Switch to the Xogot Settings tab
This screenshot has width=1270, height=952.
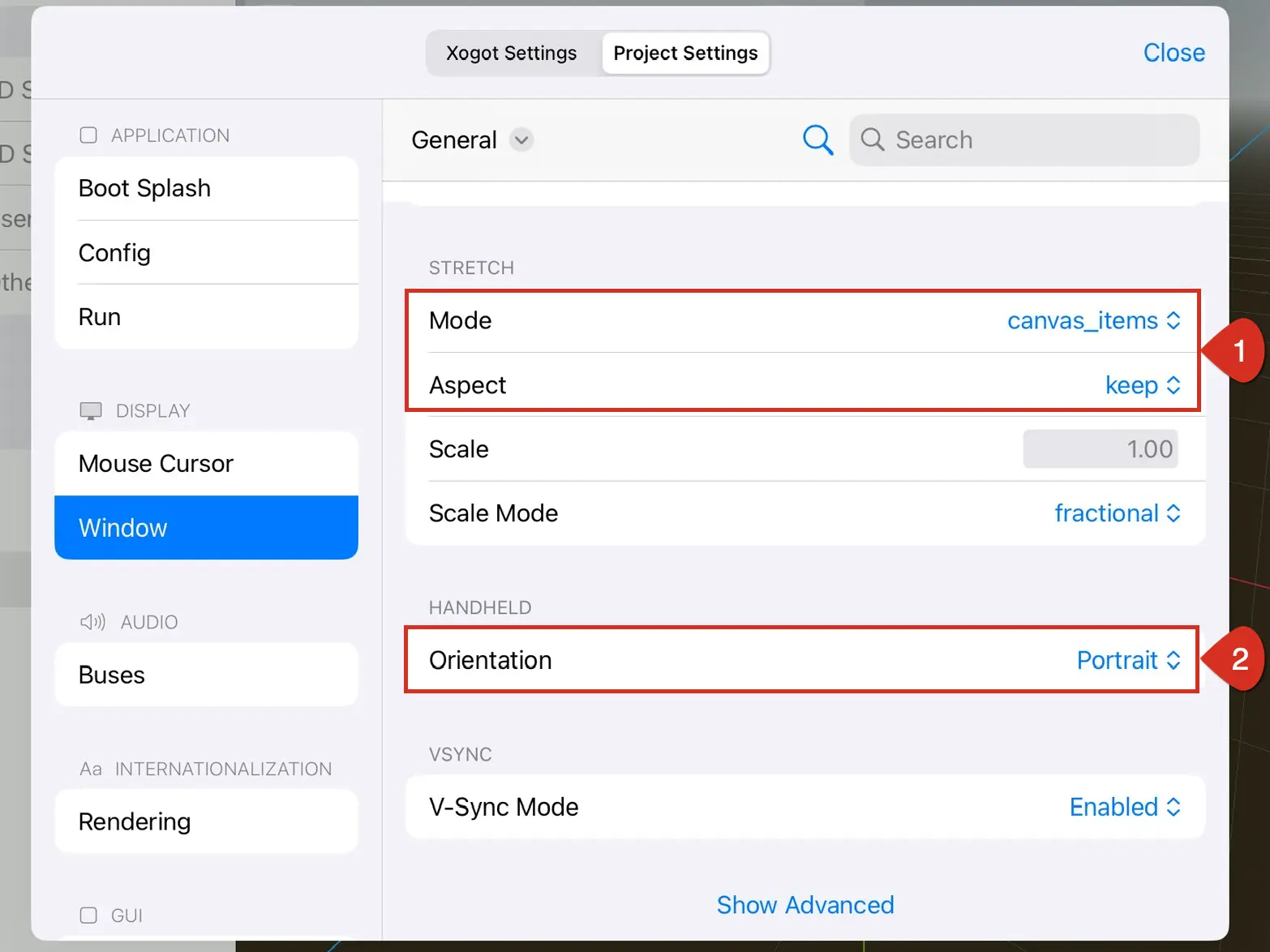512,53
